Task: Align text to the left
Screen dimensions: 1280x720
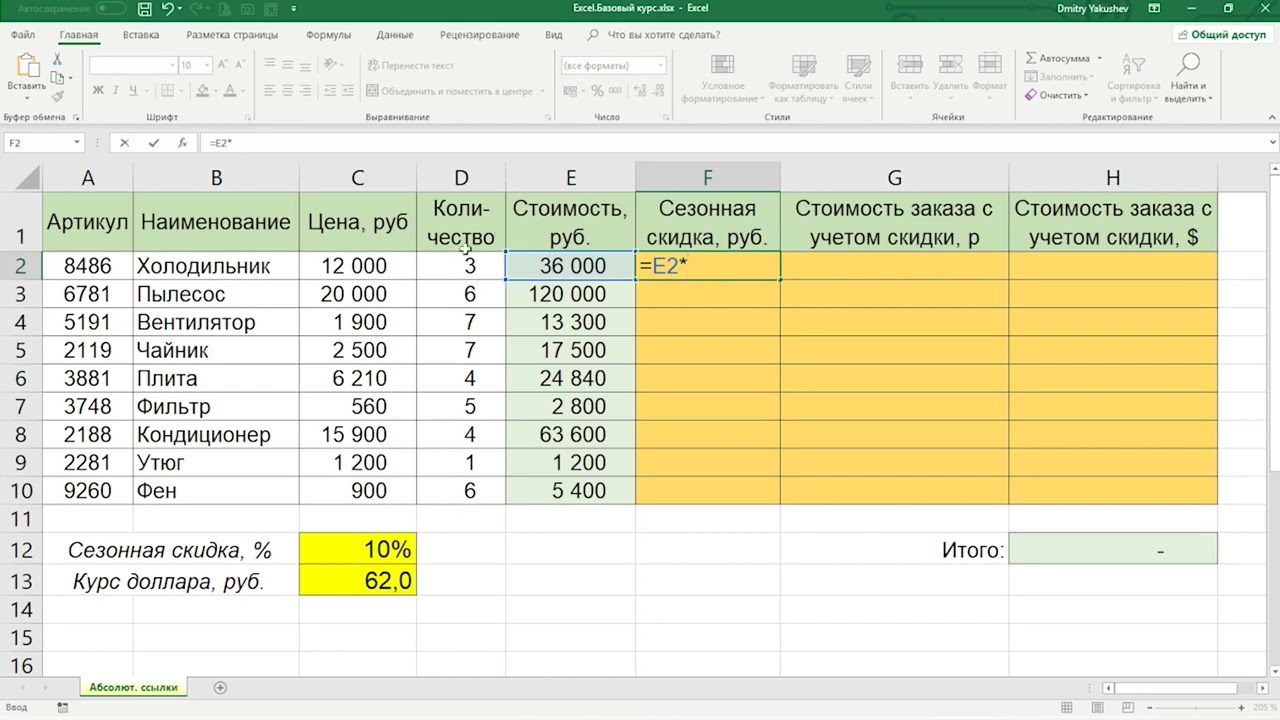Action: tap(270, 90)
